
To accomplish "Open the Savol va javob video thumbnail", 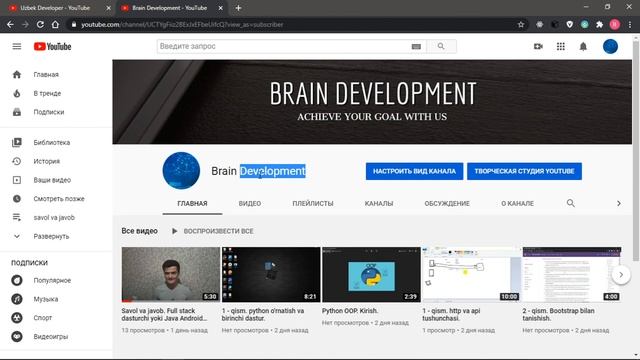I will [x=171, y=274].
